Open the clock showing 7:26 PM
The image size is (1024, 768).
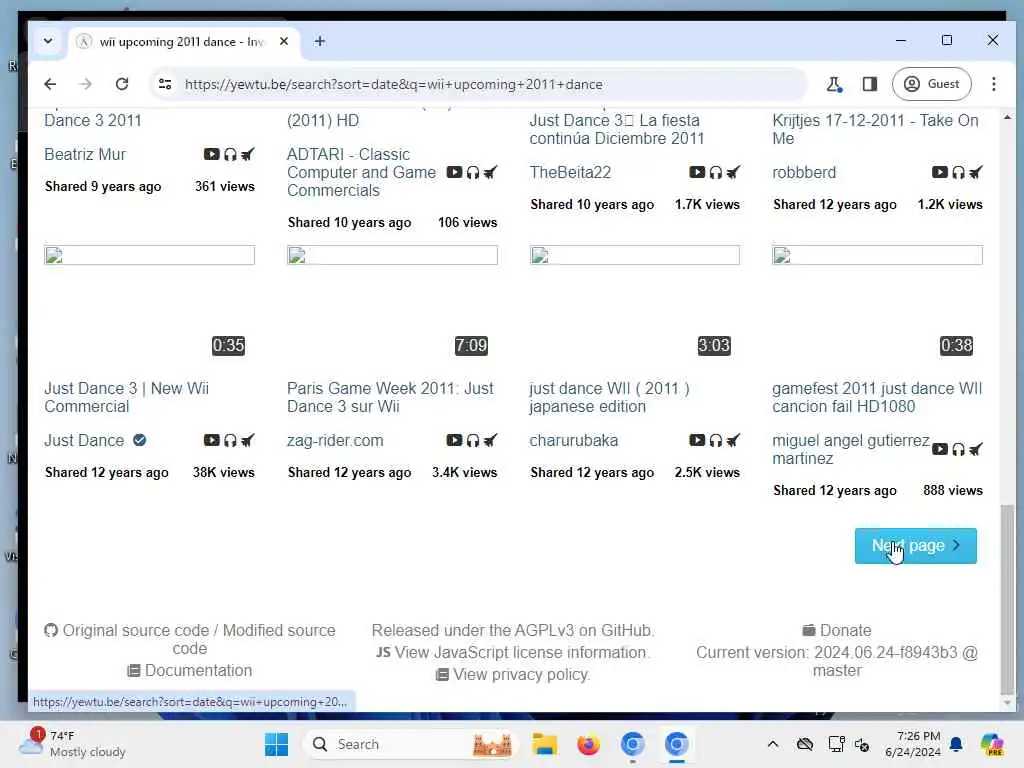click(x=913, y=744)
